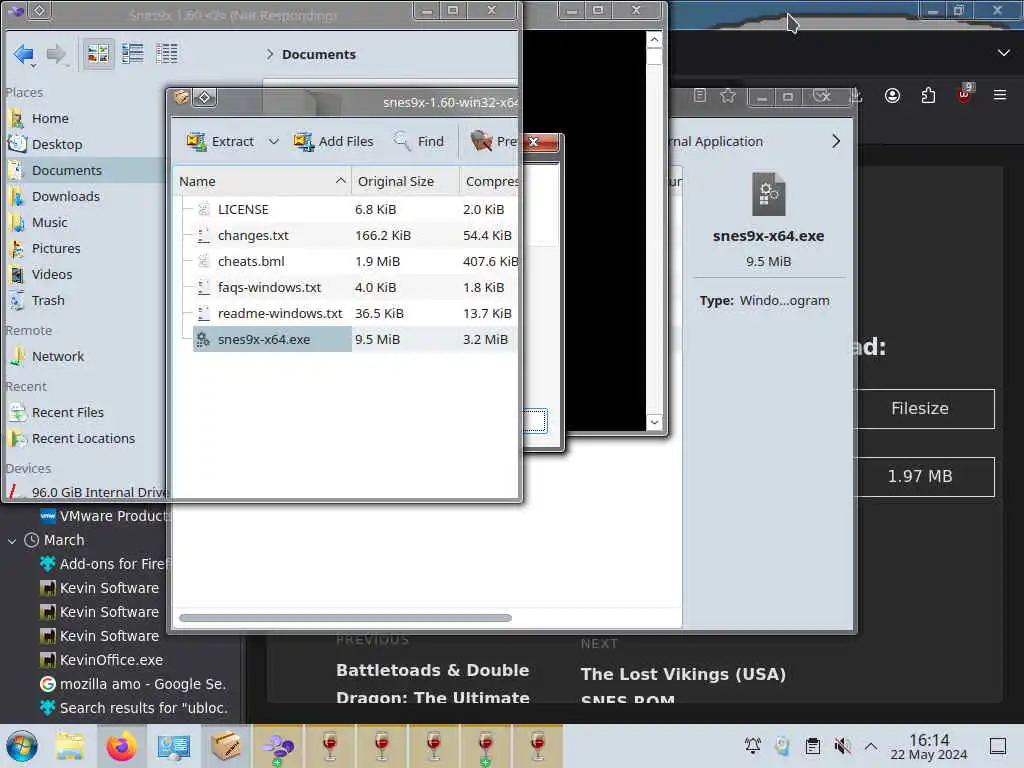
Task: Expand the Firefox tab list chevron
Action: tap(1004, 53)
